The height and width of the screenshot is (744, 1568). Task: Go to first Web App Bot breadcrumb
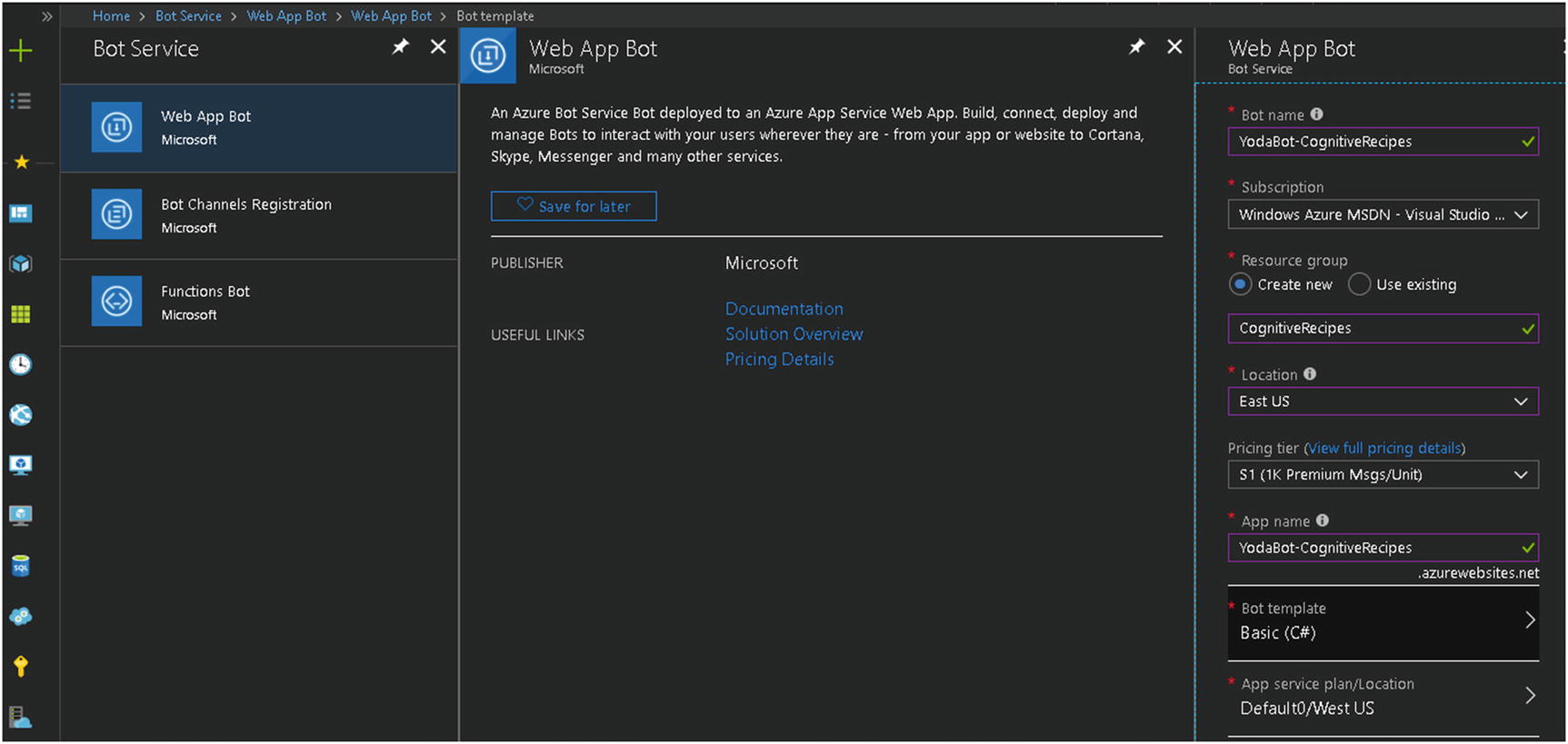click(286, 16)
